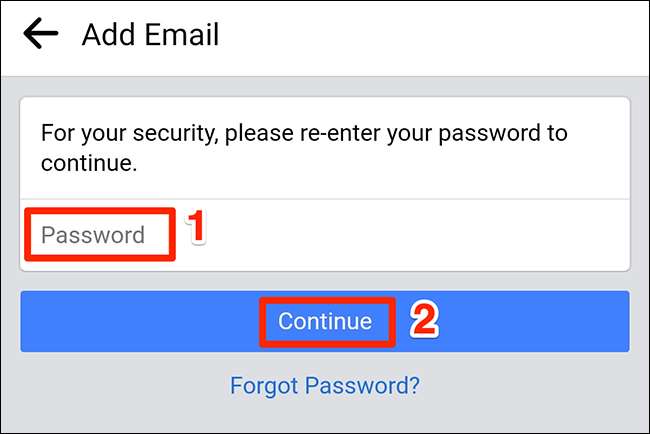Click the Add Email page title
Viewport: 650px width, 434px height.
pos(150,35)
